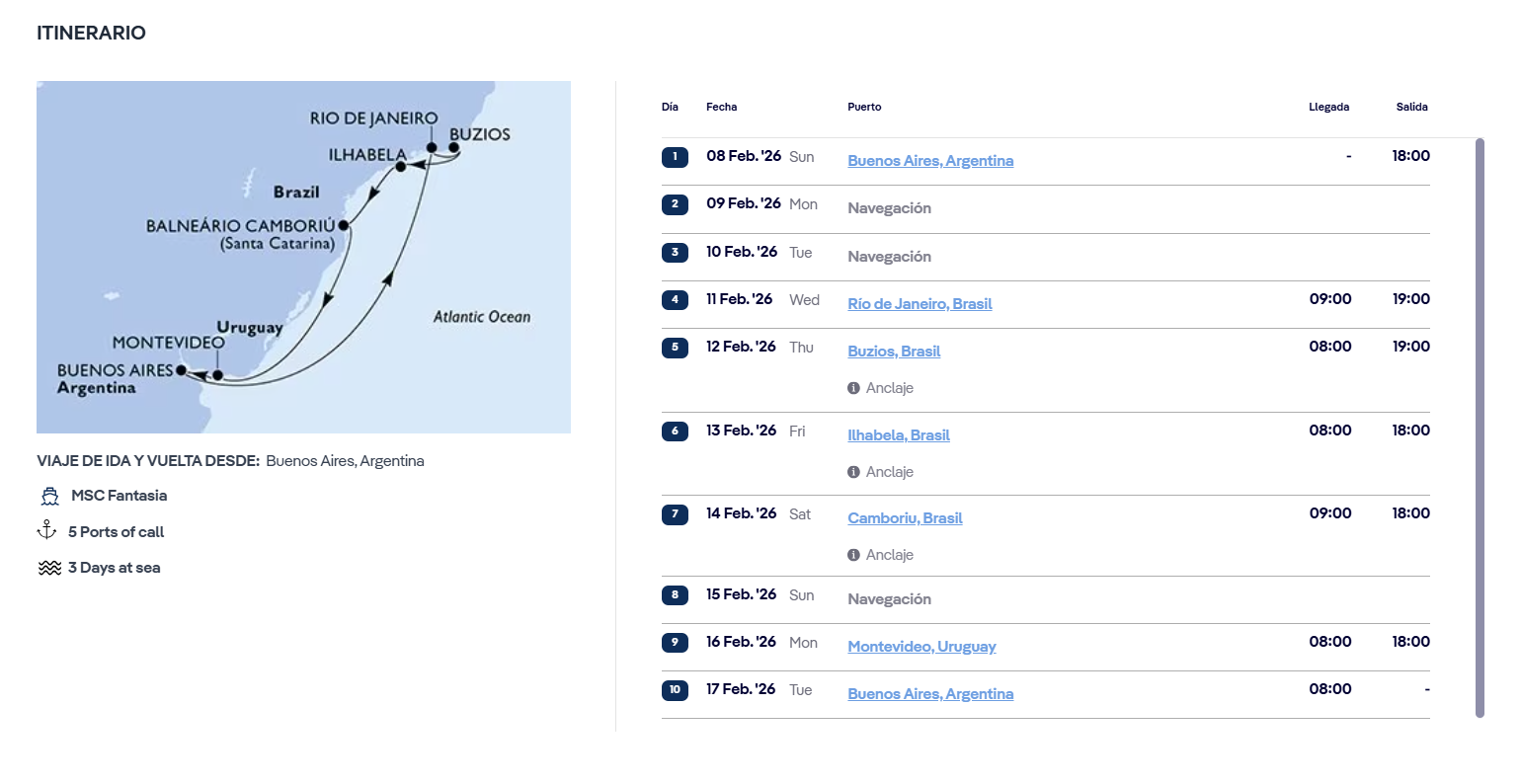Click the Montevideo port dot on the map

pyautogui.click(x=218, y=375)
